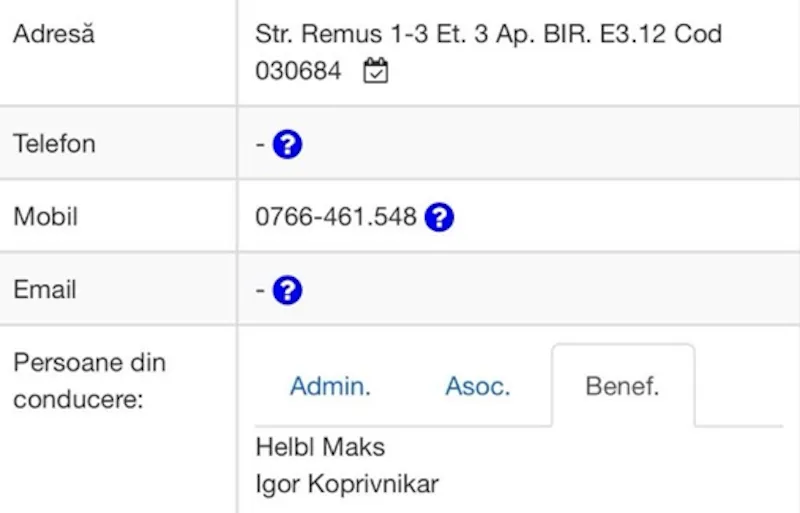The image size is (800, 513).
Task: Select the Benef. tab
Action: click(623, 386)
